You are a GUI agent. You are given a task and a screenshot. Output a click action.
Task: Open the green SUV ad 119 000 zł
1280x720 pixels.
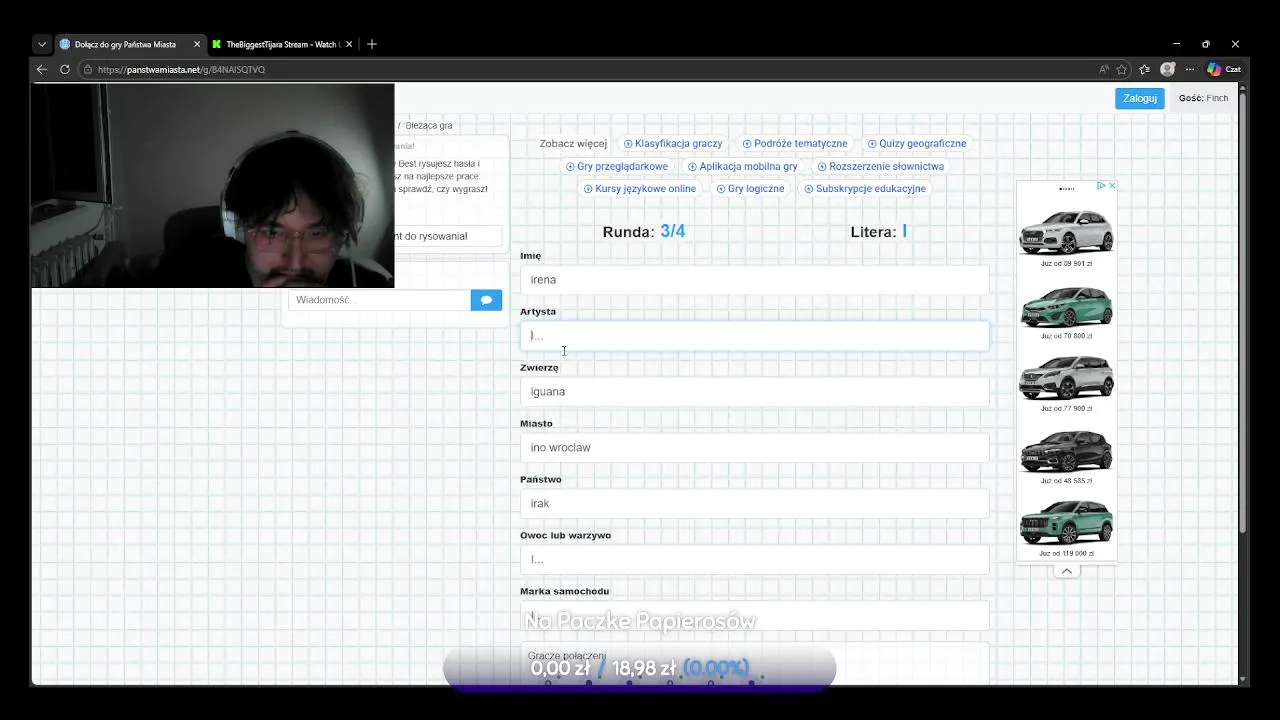coord(1066,527)
